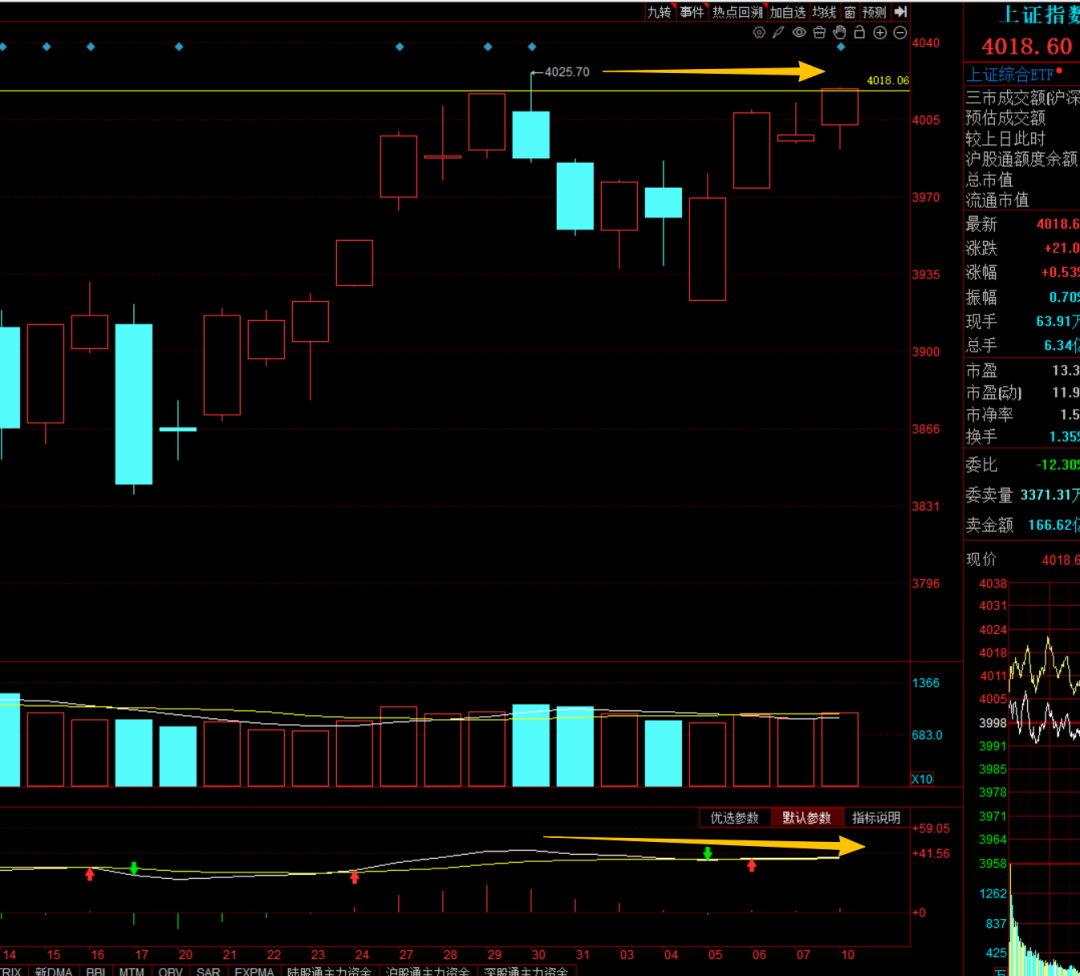This screenshot has width=1080, height=976.
Task: Toggle the chart lock icon
Action: click(x=859, y=33)
